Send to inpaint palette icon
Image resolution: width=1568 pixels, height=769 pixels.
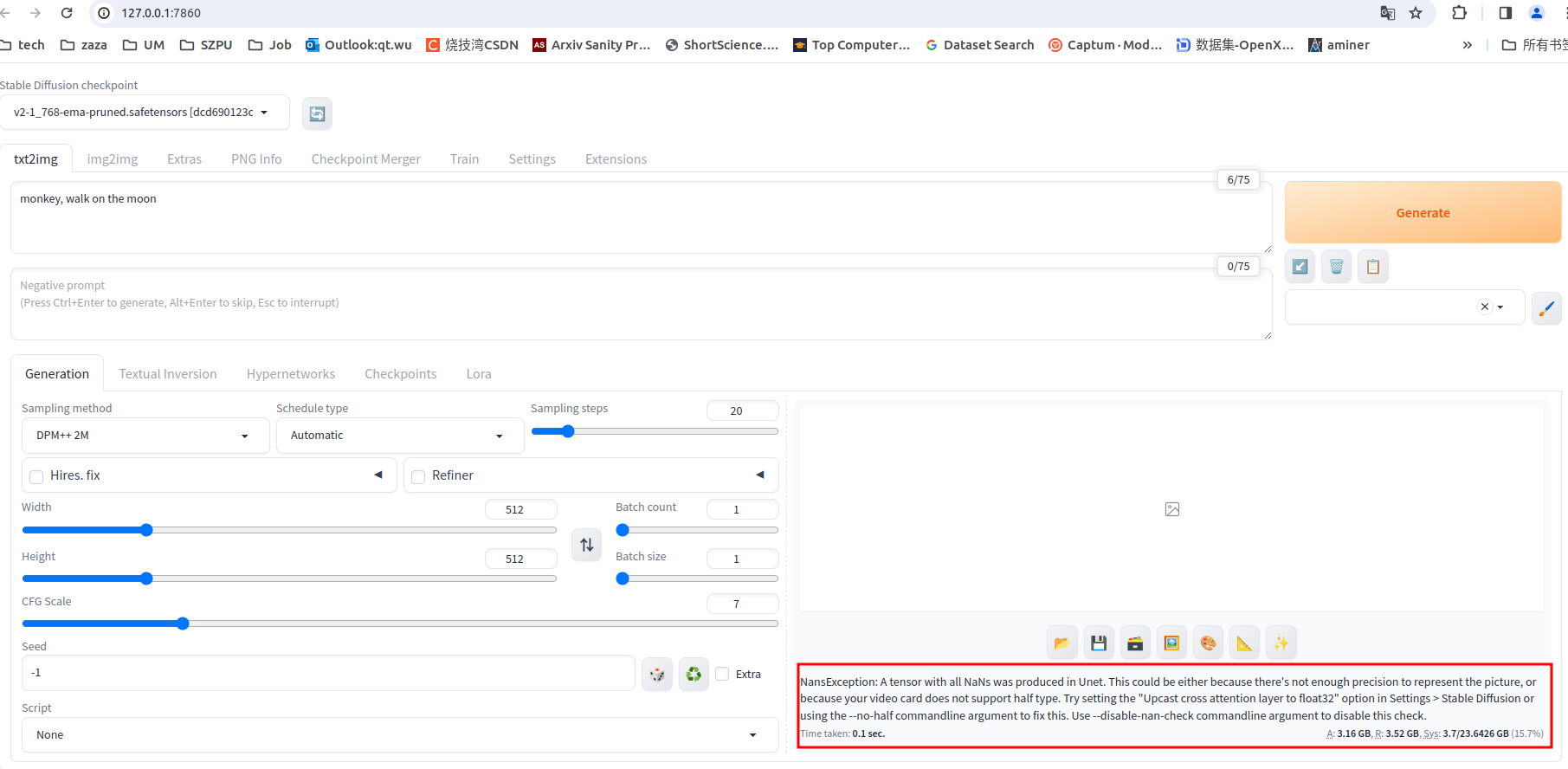[1208, 643]
